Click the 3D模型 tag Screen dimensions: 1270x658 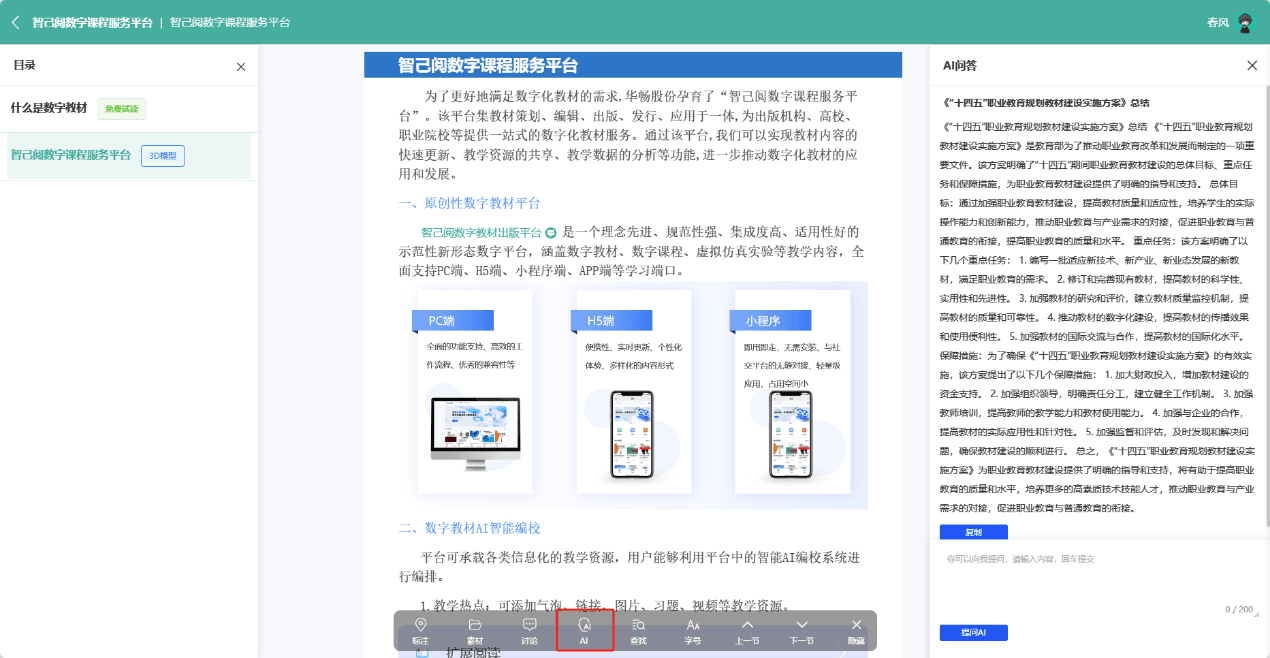click(163, 156)
